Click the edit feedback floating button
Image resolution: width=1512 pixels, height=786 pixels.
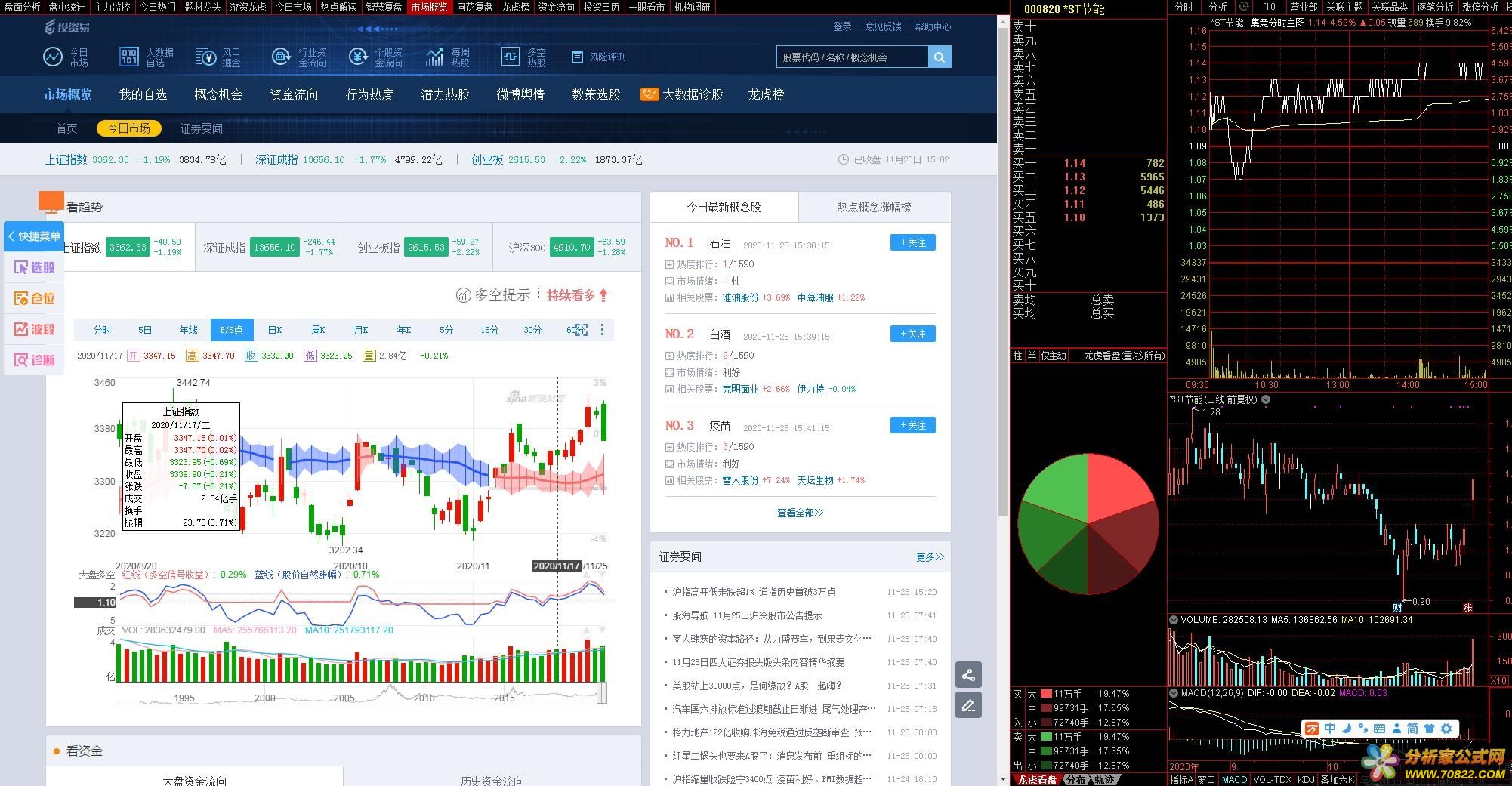pos(968,705)
